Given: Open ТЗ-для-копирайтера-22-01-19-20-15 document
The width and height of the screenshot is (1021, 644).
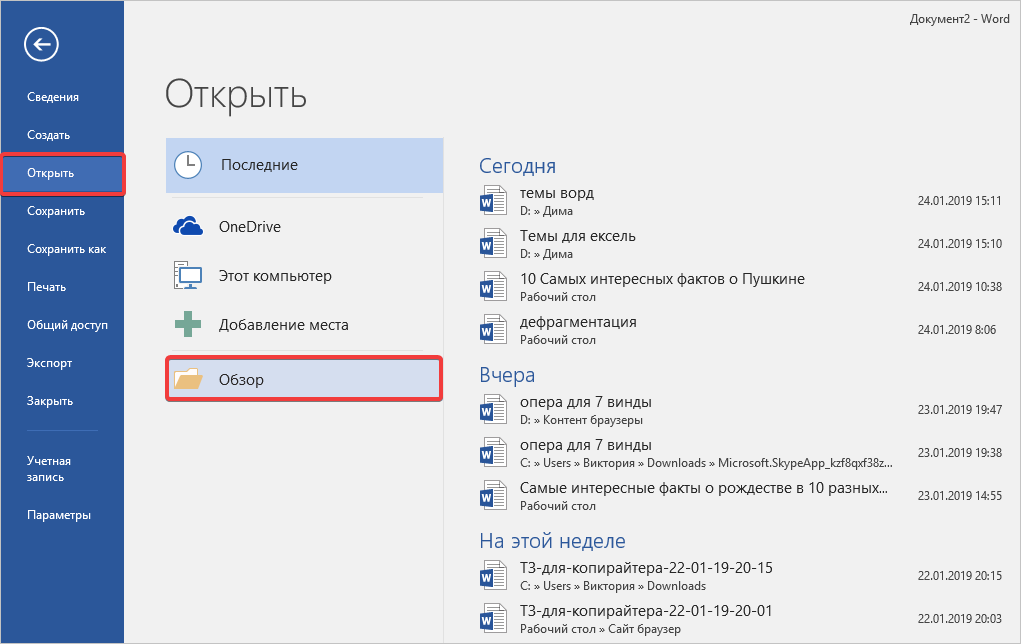Looking at the screenshot, I should tap(646, 568).
